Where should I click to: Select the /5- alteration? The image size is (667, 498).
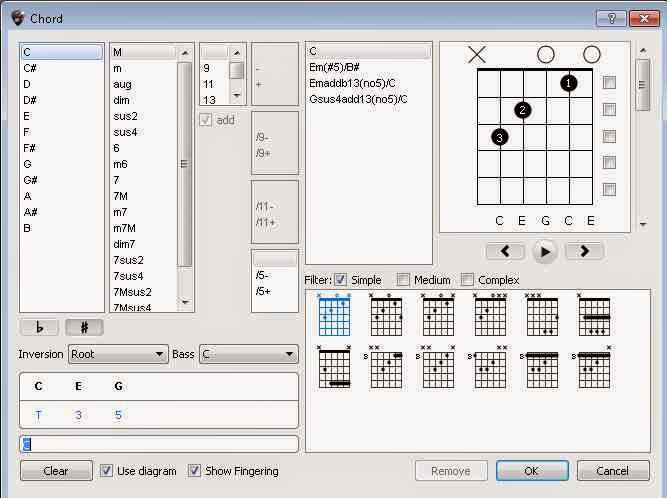pos(274,276)
